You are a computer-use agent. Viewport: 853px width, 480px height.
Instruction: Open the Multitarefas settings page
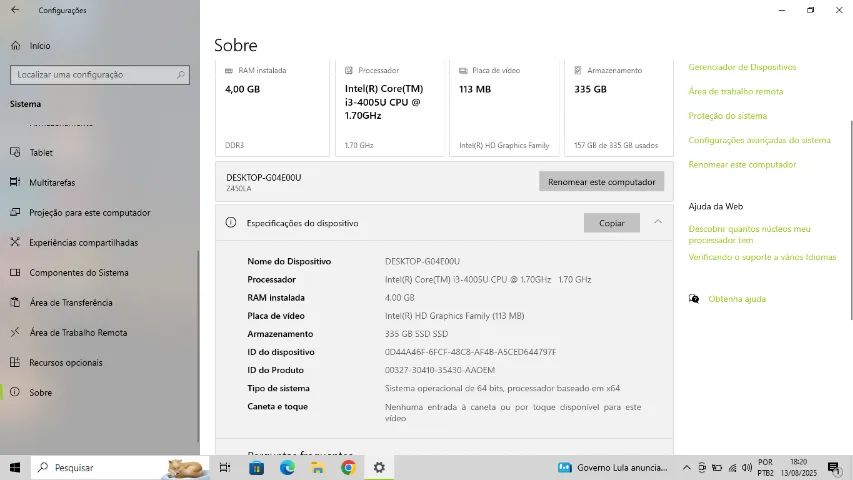point(100,182)
